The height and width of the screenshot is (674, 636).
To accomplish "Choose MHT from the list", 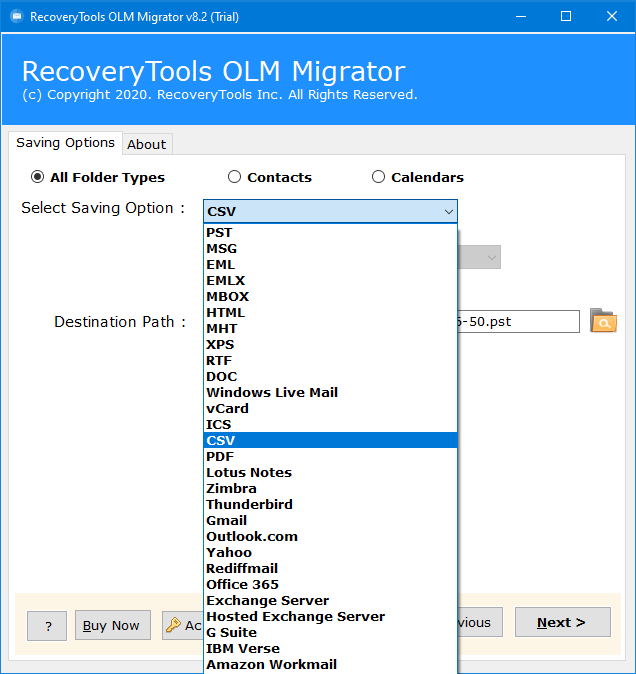I will pyautogui.click(x=330, y=328).
